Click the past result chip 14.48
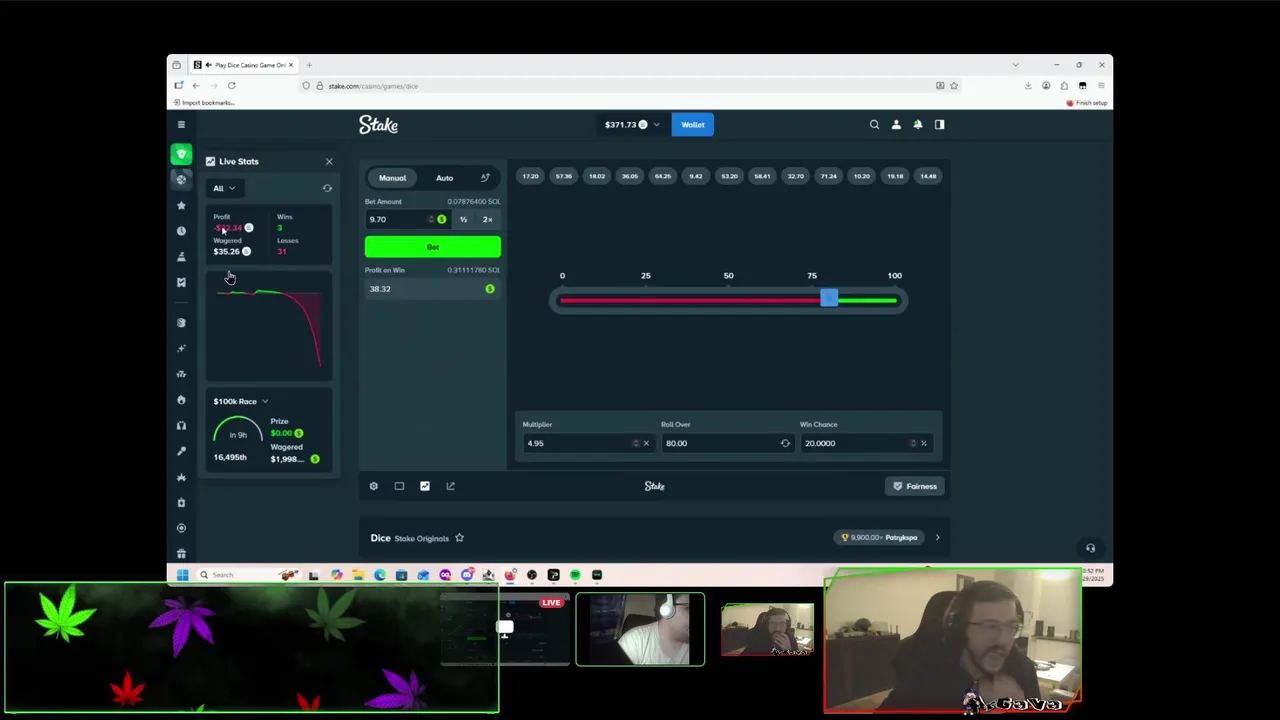The width and height of the screenshot is (1280, 720). pyautogui.click(x=928, y=176)
